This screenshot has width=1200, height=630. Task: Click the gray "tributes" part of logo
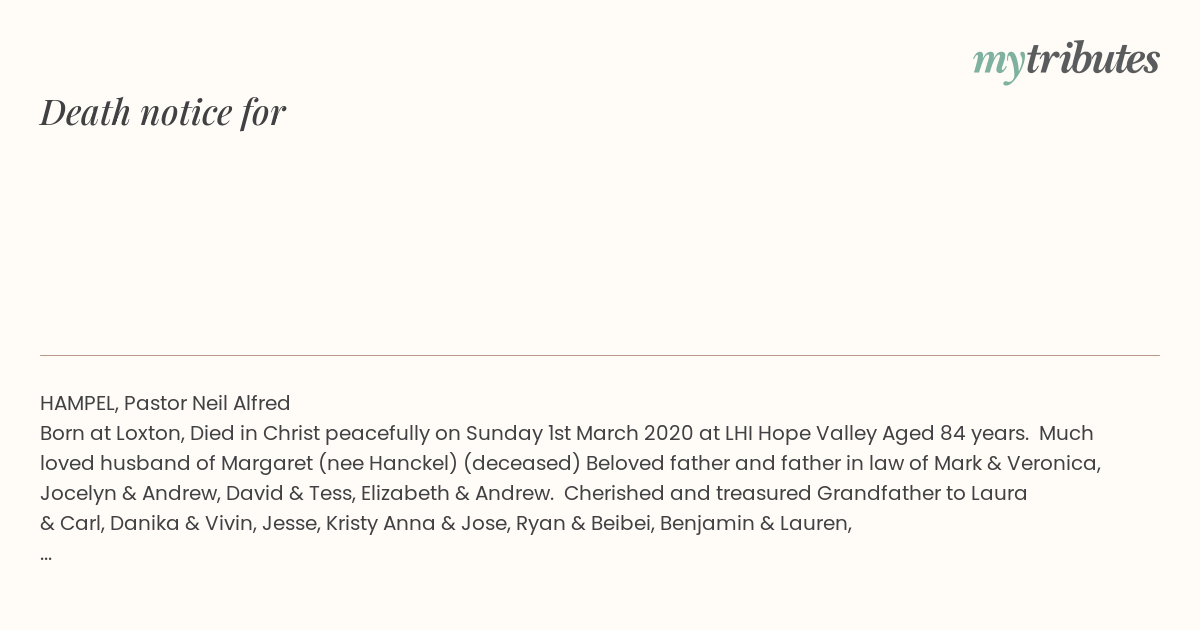tap(1093, 59)
